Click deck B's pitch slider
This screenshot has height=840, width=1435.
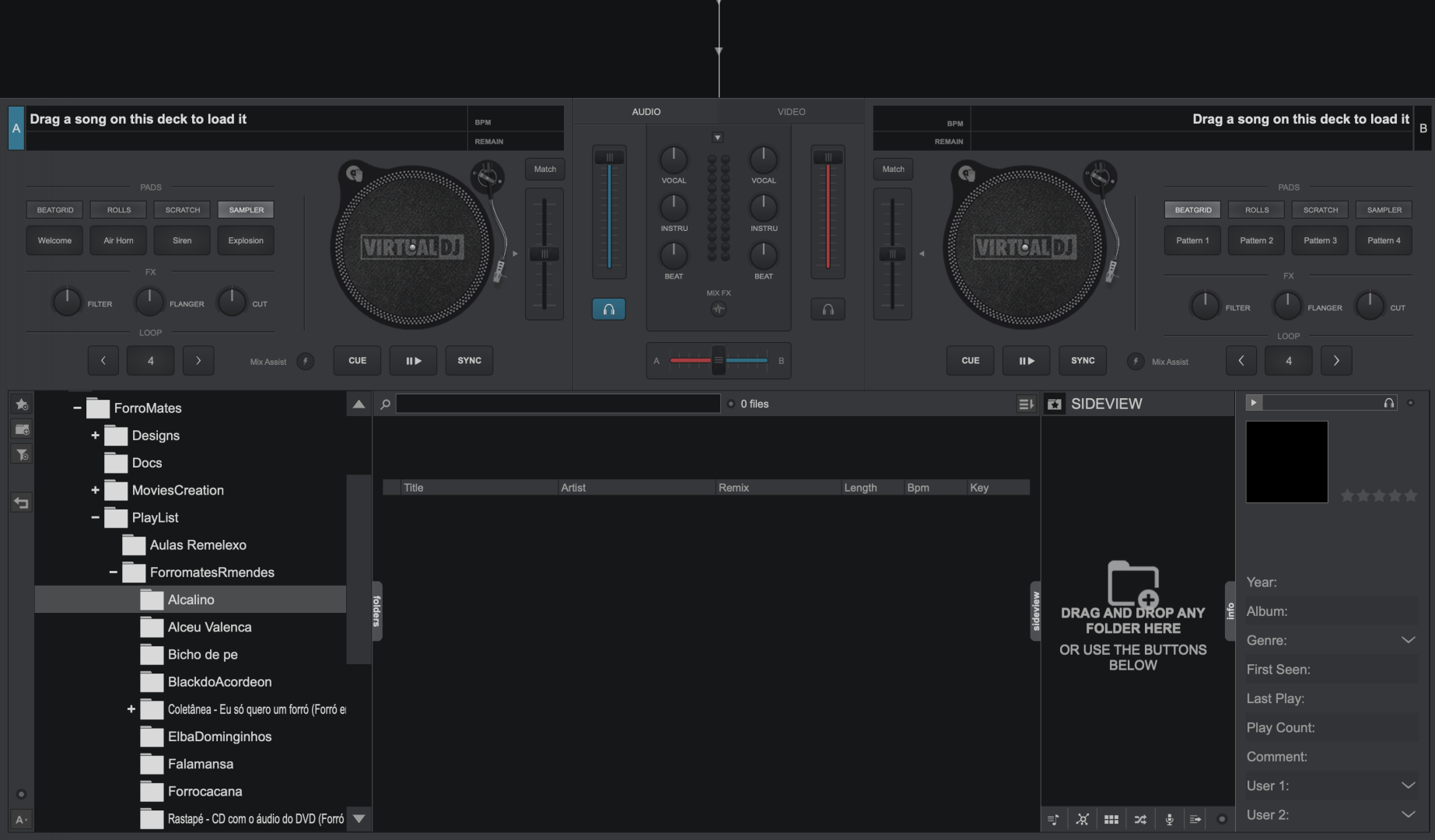892,254
